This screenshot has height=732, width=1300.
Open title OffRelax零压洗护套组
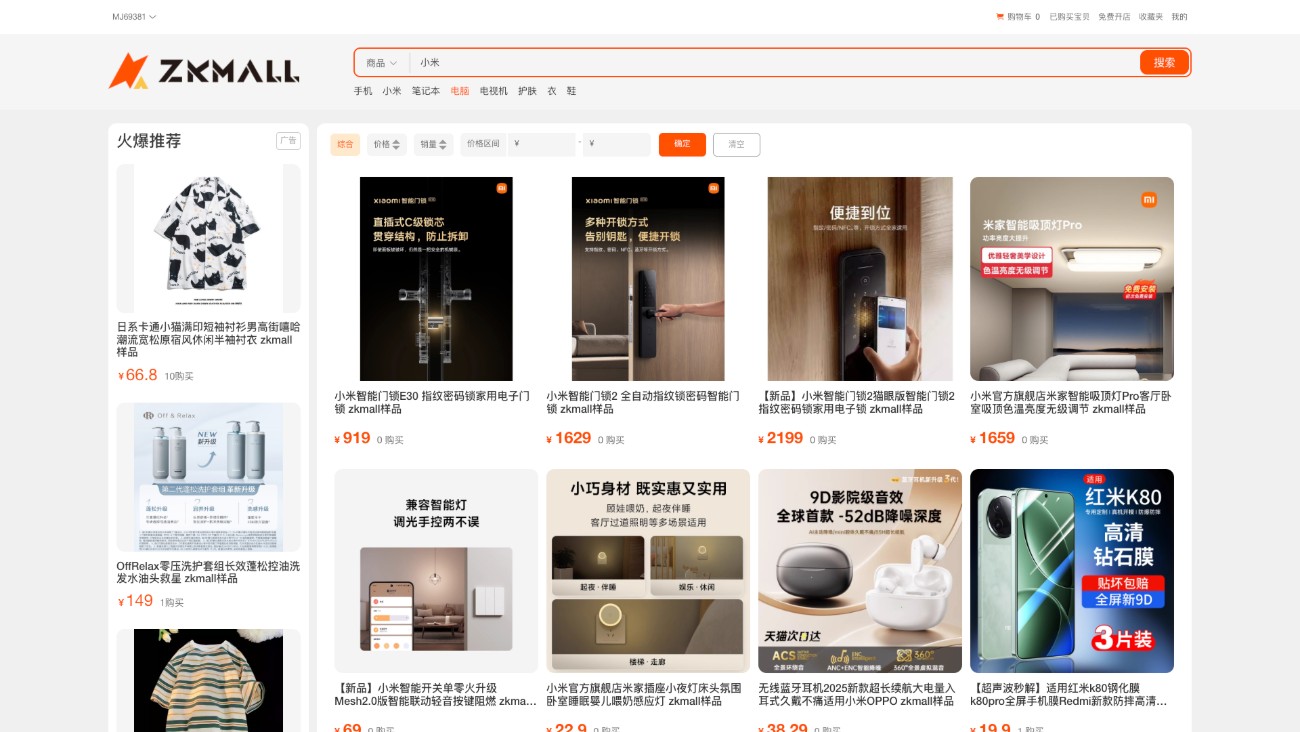click(x=208, y=572)
